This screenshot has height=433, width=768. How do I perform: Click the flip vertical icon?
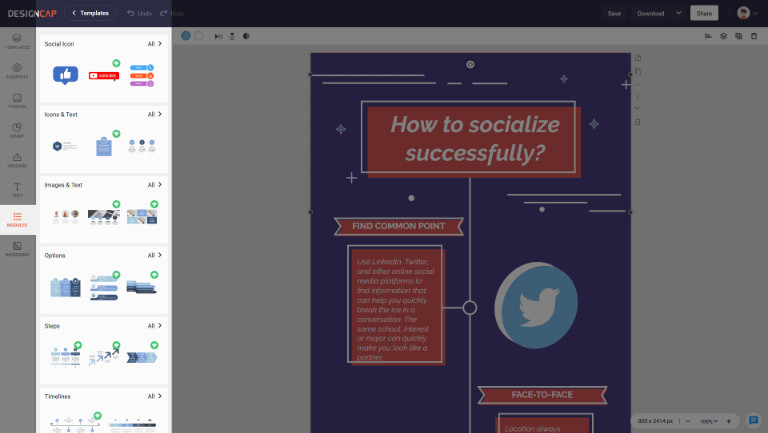tap(232, 36)
